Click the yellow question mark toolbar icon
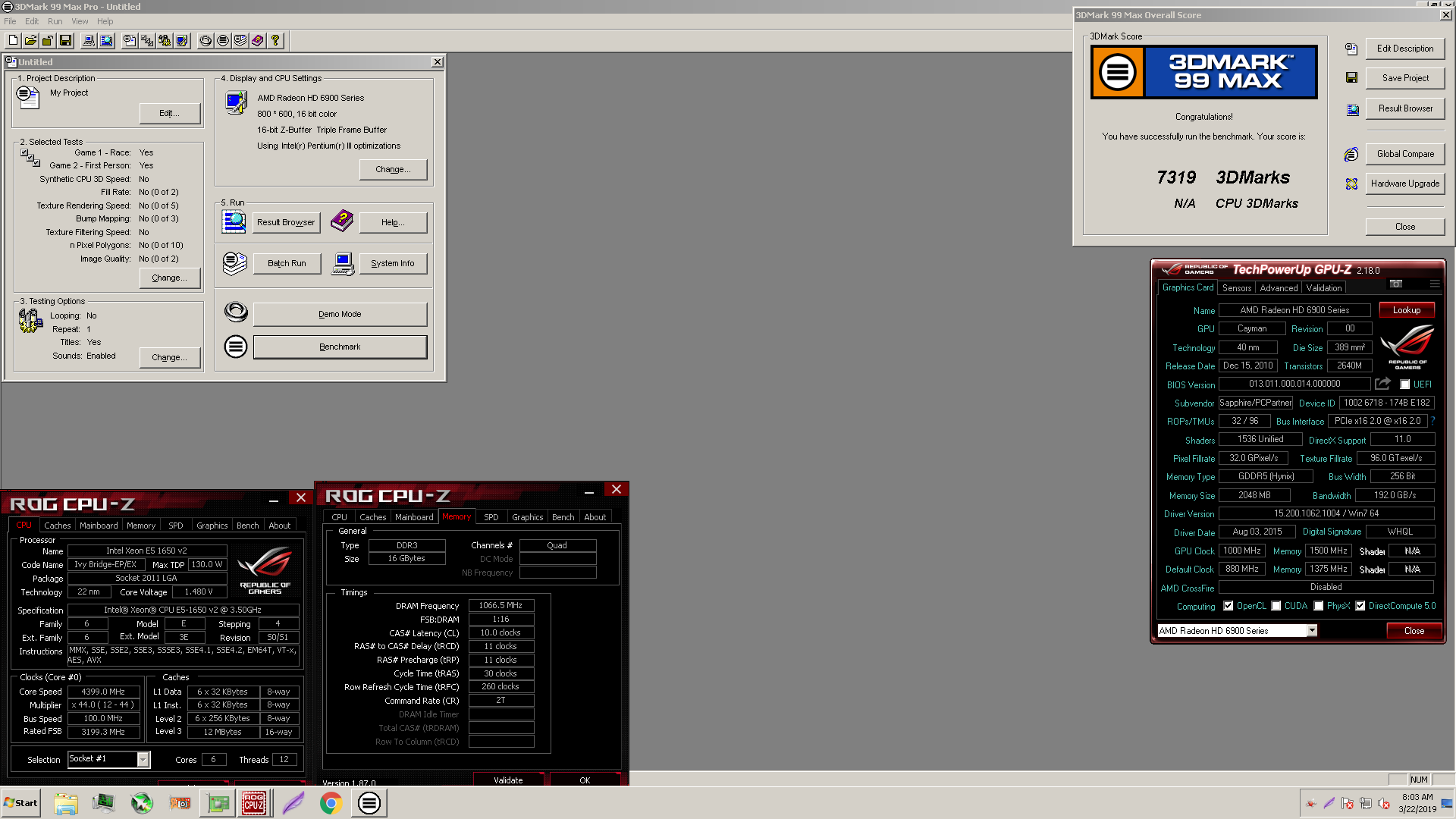Image resolution: width=1456 pixels, height=819 pixels. pos(275,41)
